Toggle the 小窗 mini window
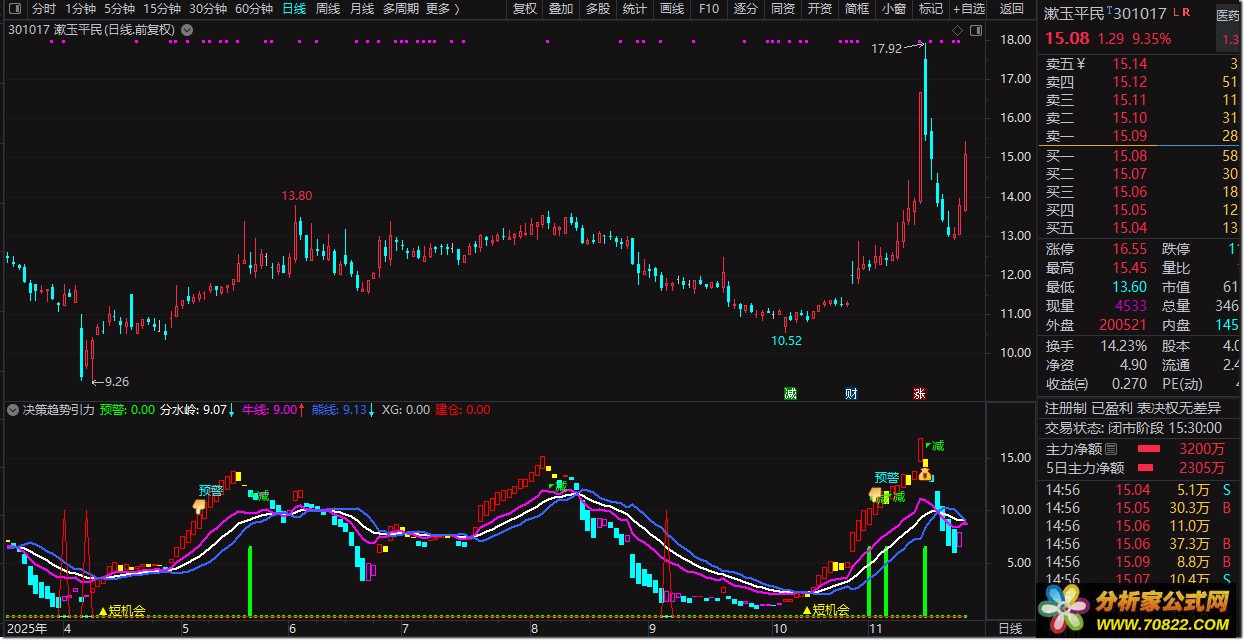Screen dimensions: 1246x641 [894, 8]
